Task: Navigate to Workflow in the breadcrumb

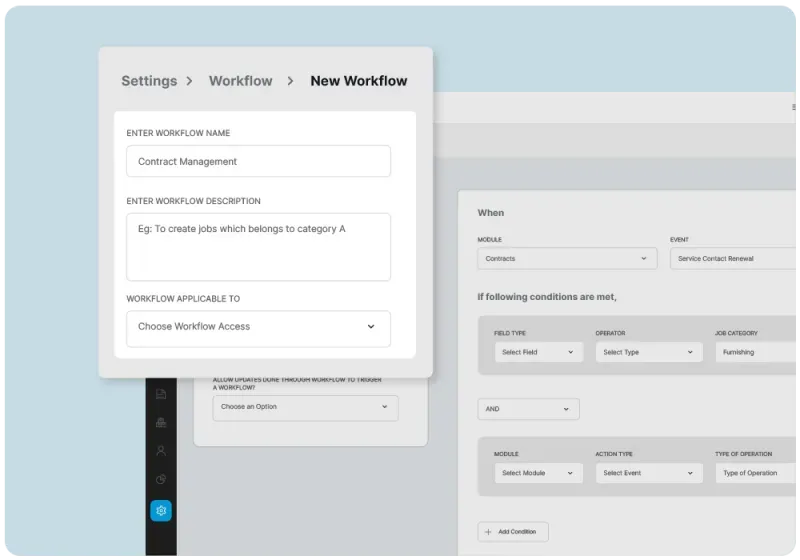Action: 240,81
